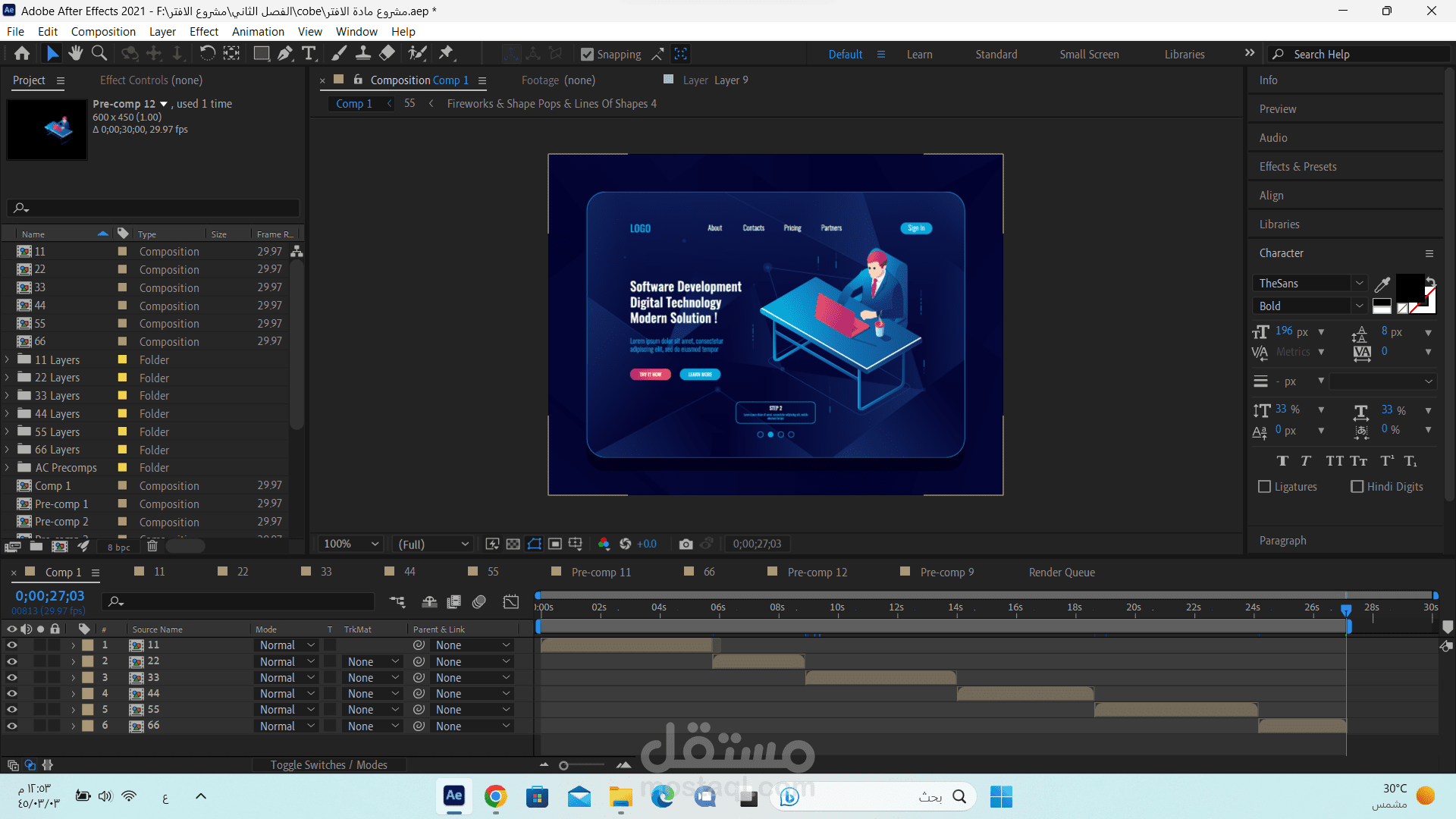Click the Faux Bold T button
The image size is (1456, 819).
point(1282,461)
